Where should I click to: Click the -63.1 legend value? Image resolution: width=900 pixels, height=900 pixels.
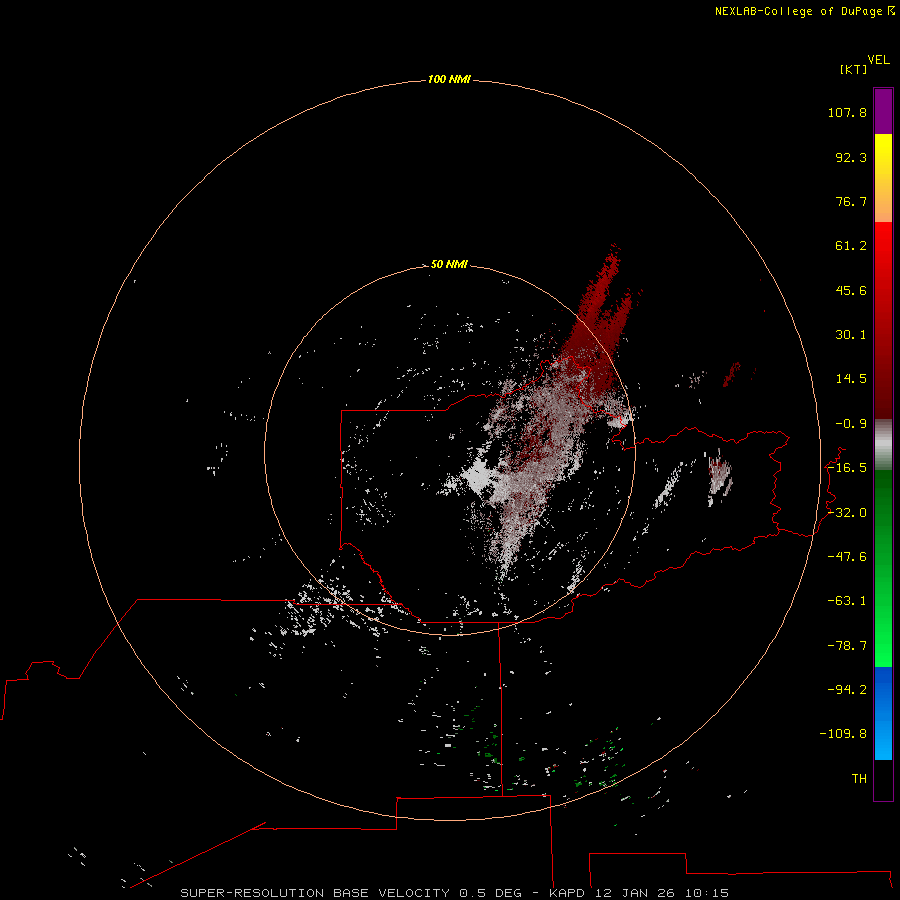click(x=847, y=601)
